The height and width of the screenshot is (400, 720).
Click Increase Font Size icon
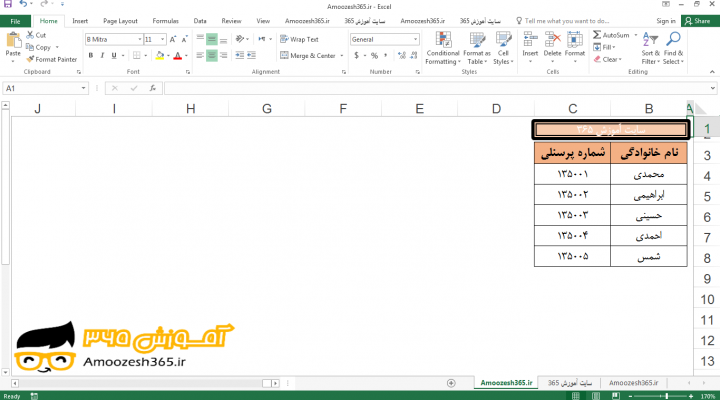[x=173, y=39]
